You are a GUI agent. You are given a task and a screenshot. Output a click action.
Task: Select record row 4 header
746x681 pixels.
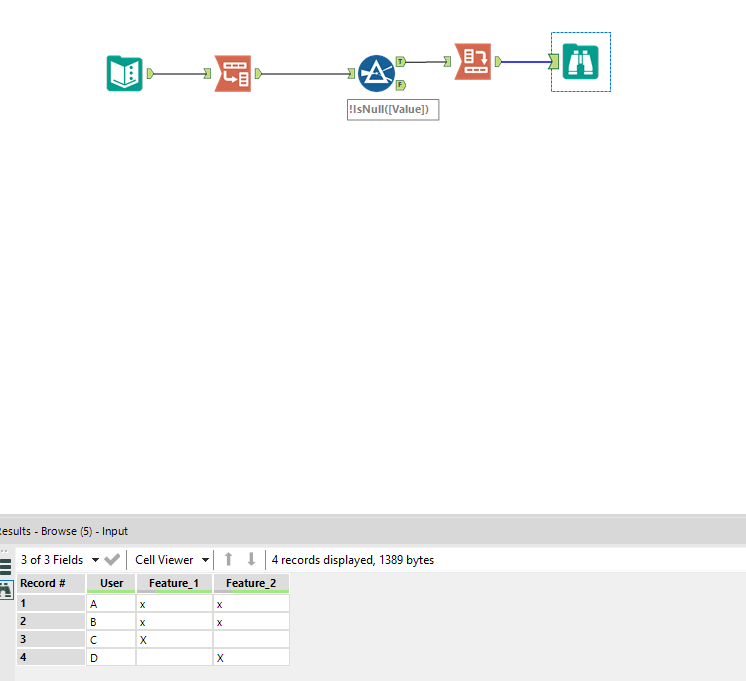(51, 657)
